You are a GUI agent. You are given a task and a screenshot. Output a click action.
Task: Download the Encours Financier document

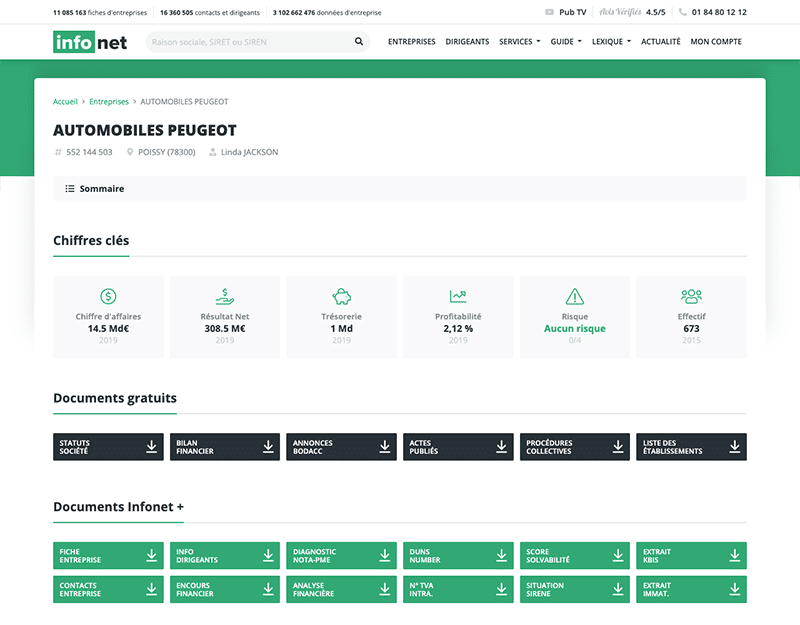pos(224,589)
